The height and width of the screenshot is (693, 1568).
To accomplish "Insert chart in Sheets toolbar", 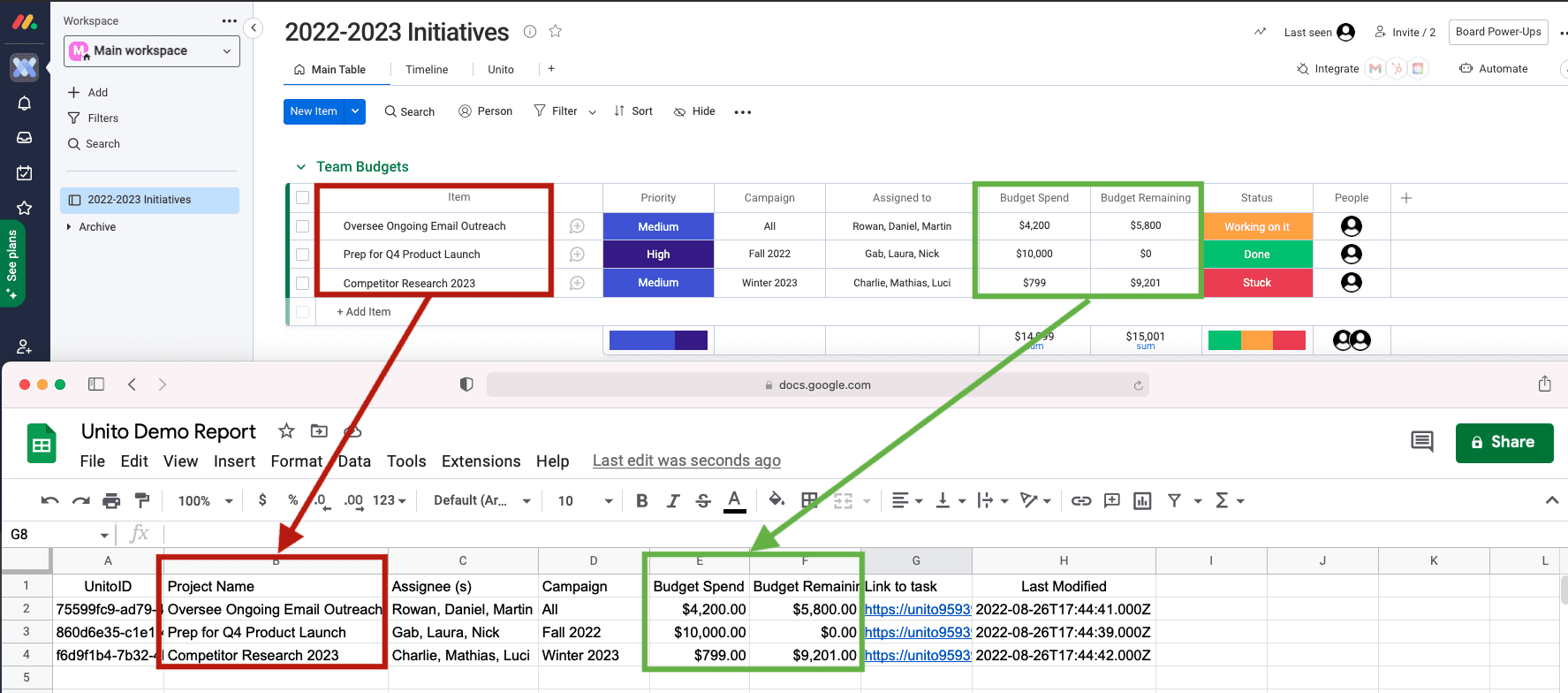I will tap(1142, 501).
